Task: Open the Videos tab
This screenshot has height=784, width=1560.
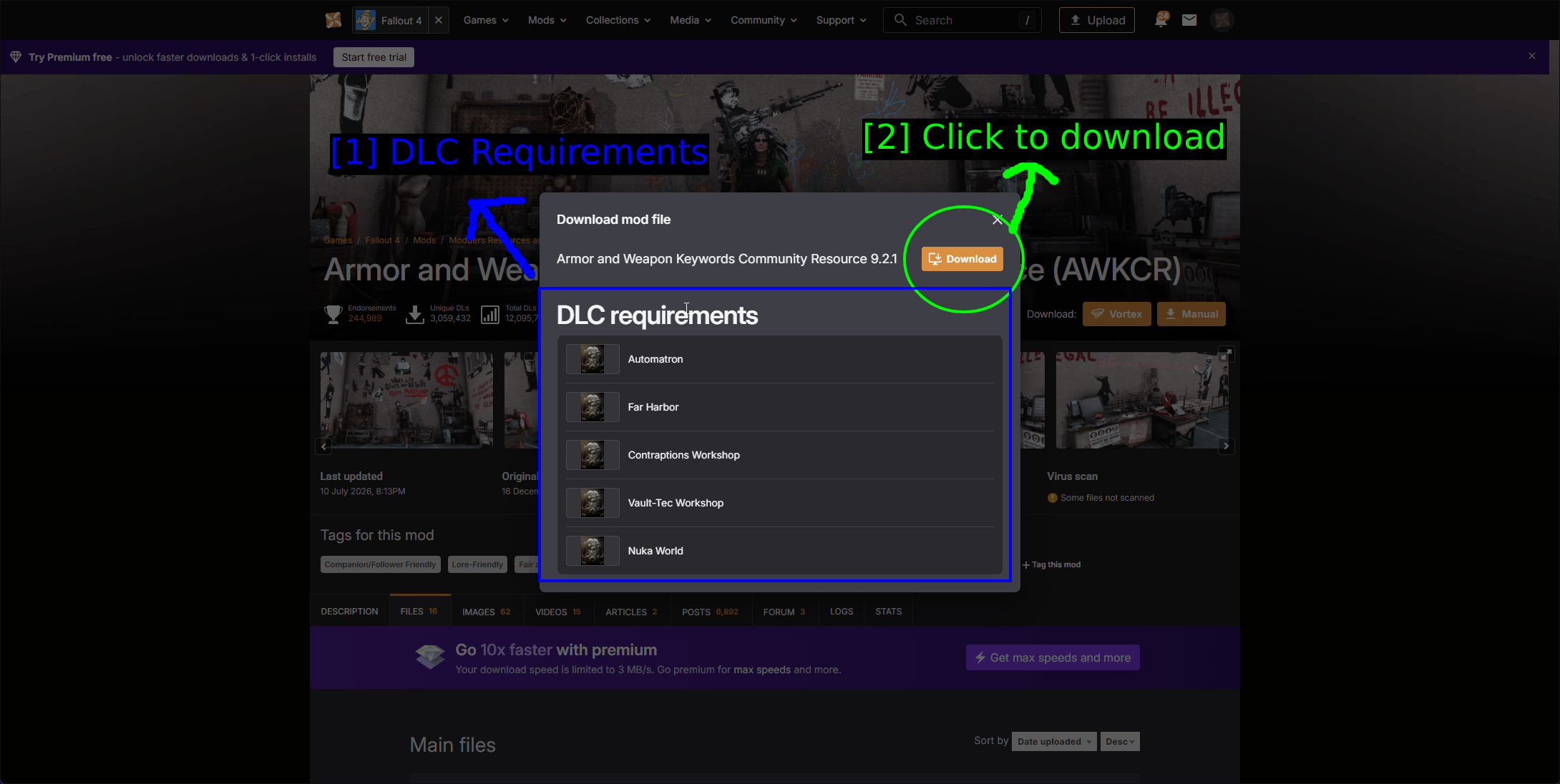Action: pos(558,612)
